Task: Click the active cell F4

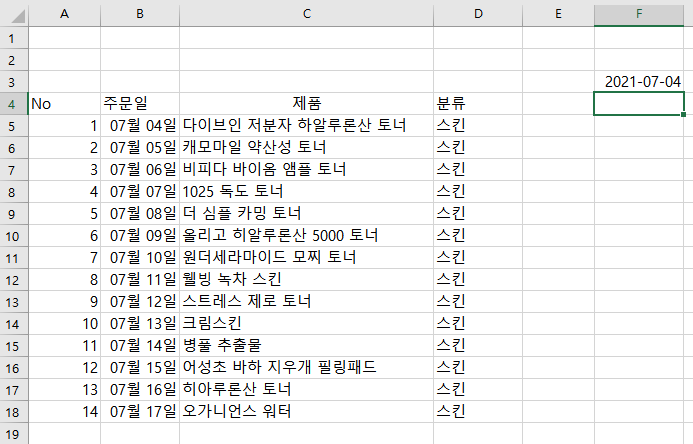Action: tap(639, 104)
